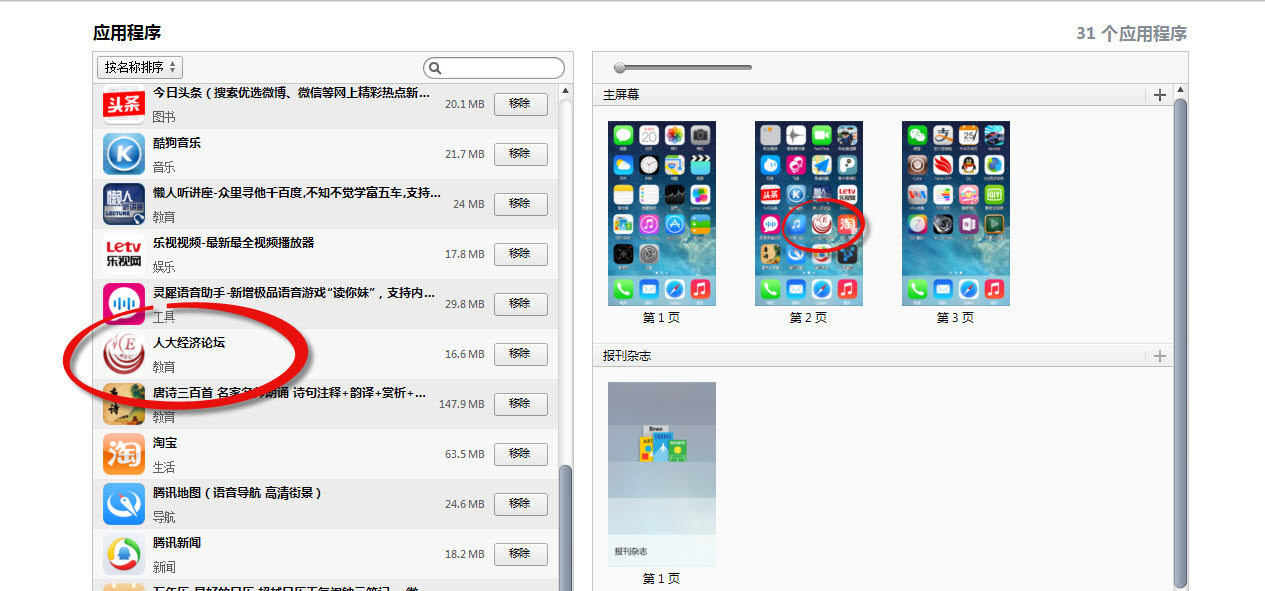The width and height of the screenshot is (1265, 591).
Task: Select the 懒人听讲座 app icon
Action: tap(124, 204)
